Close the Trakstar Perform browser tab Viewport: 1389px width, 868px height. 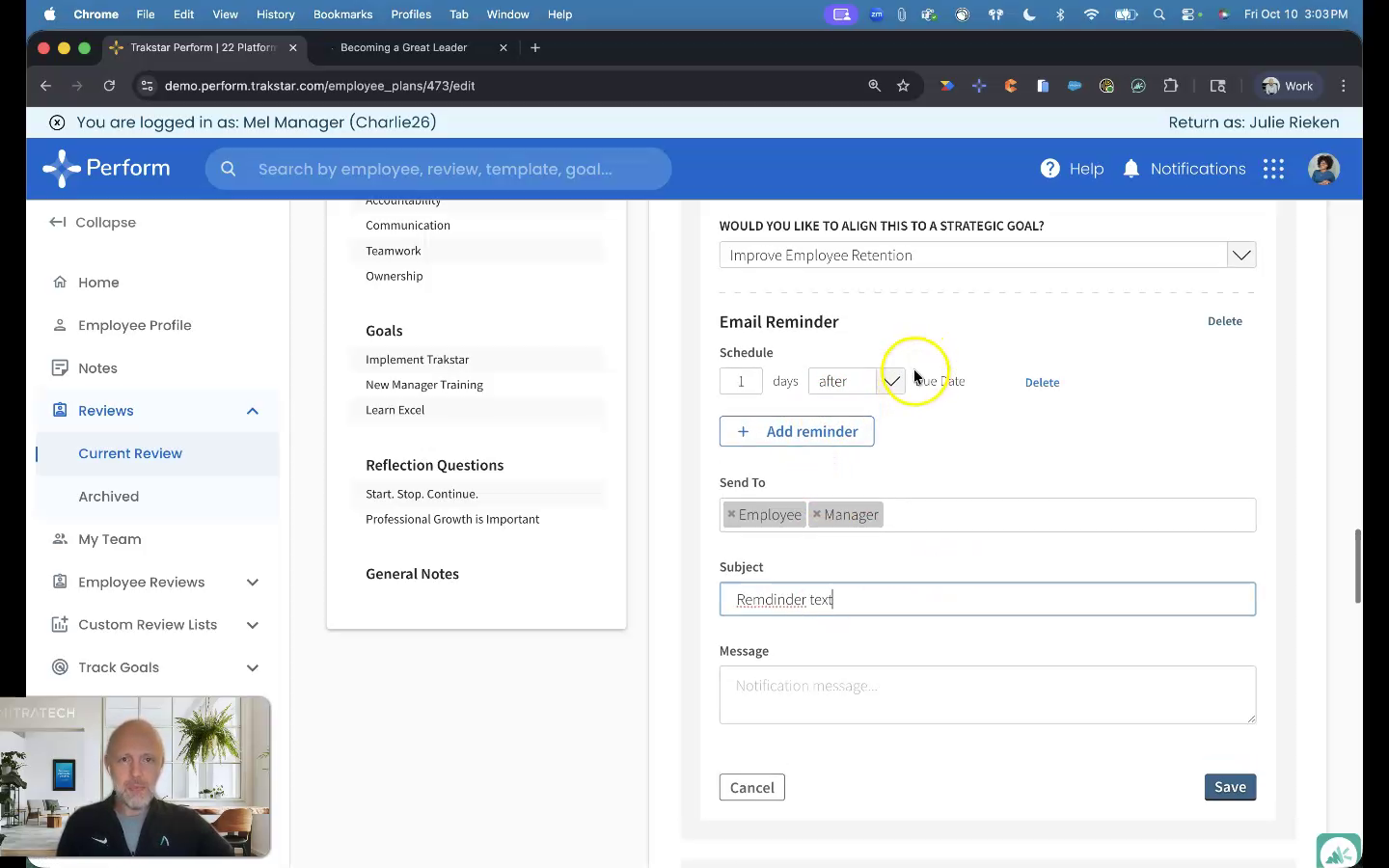coord(293,47)
